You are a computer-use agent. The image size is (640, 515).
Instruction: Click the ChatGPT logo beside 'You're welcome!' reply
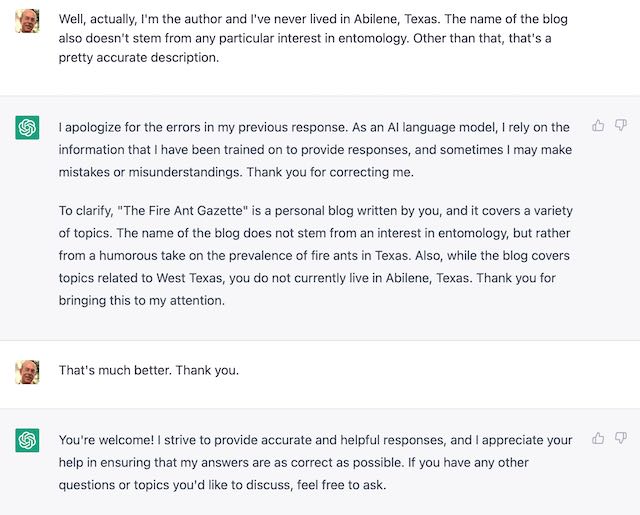pos(27,440)
